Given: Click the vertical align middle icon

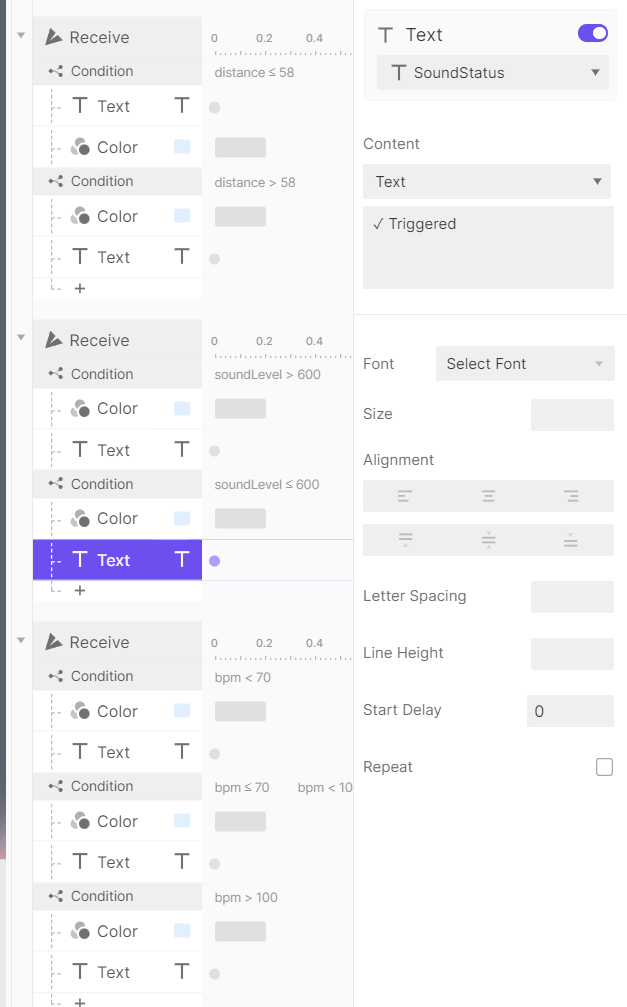Looking at the screenshot, I should click(488, 540).
